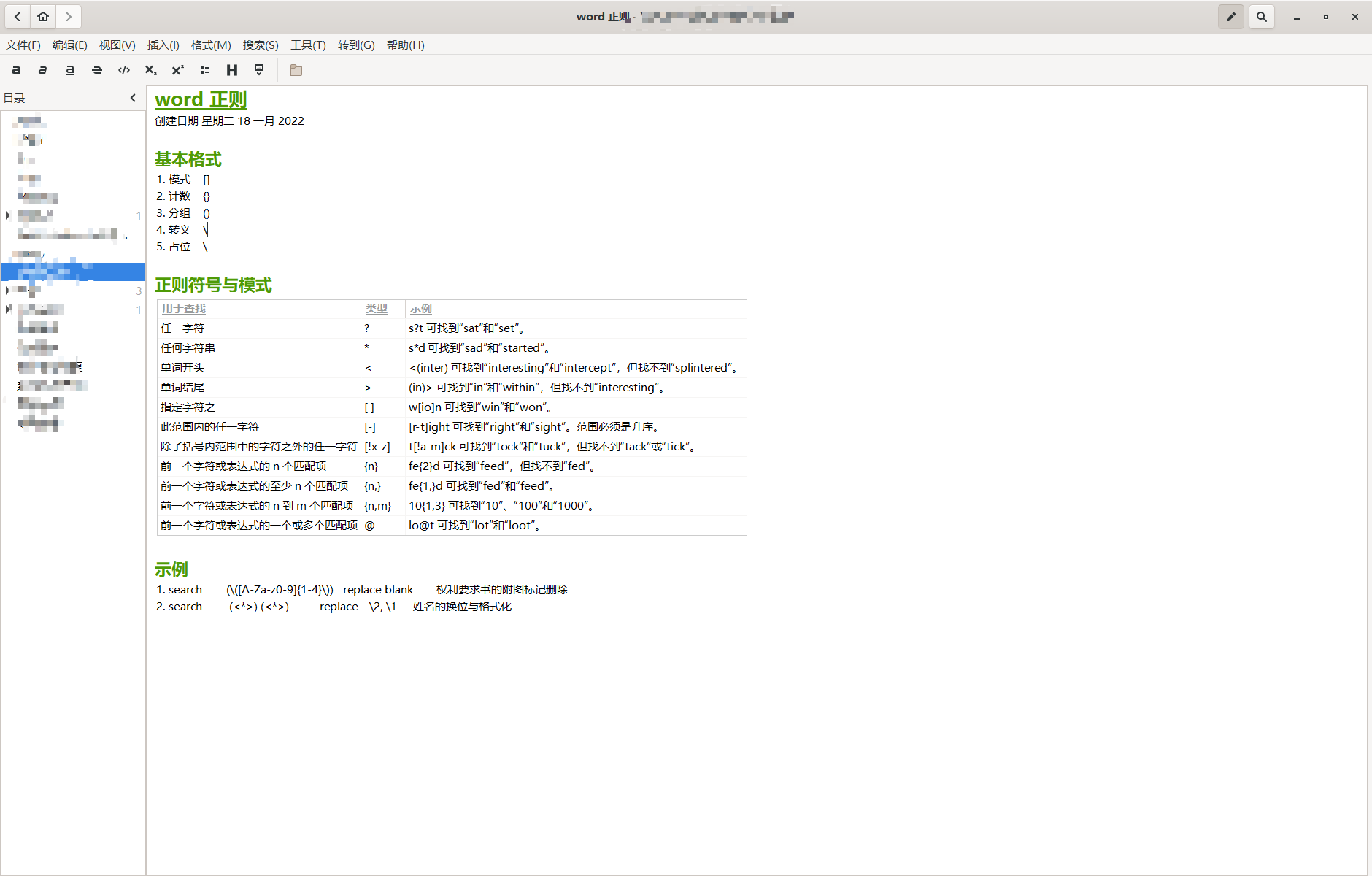Go forward to next page
This screenshot has height=876, width=1372.
[69, 17]
